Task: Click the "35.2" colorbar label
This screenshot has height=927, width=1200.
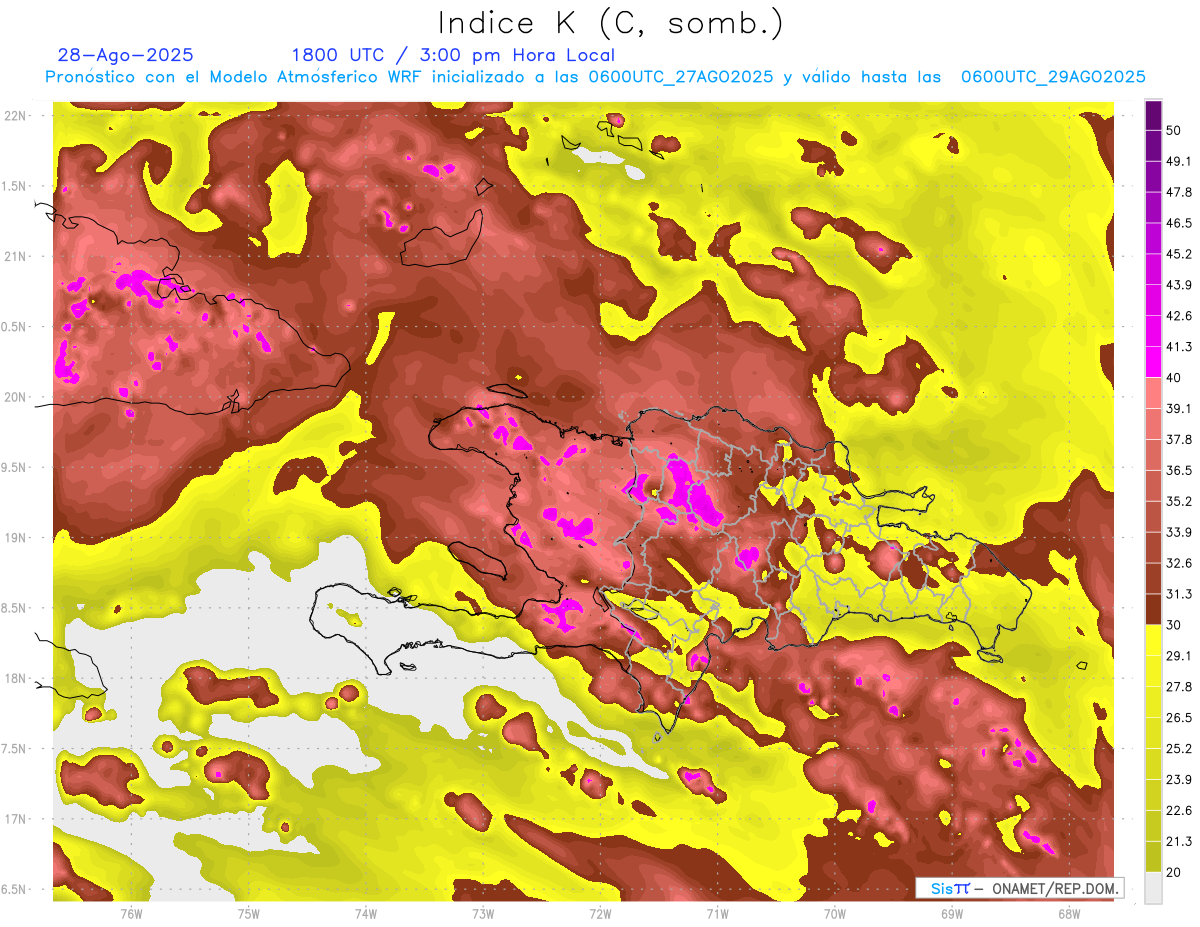Action: pyautogui.click(x=1178, y=501)
